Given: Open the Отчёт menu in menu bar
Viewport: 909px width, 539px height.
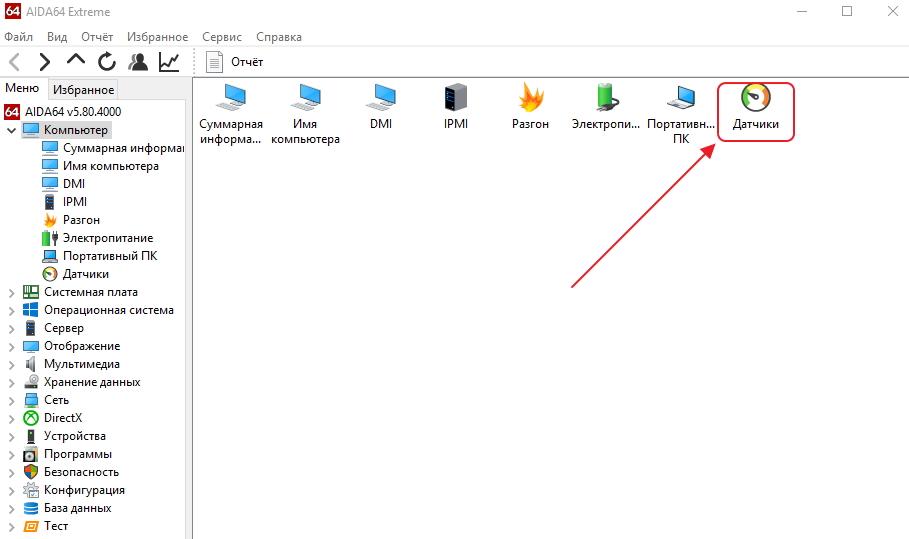Looking at the screenshot, I should click(x=97, y=37).
